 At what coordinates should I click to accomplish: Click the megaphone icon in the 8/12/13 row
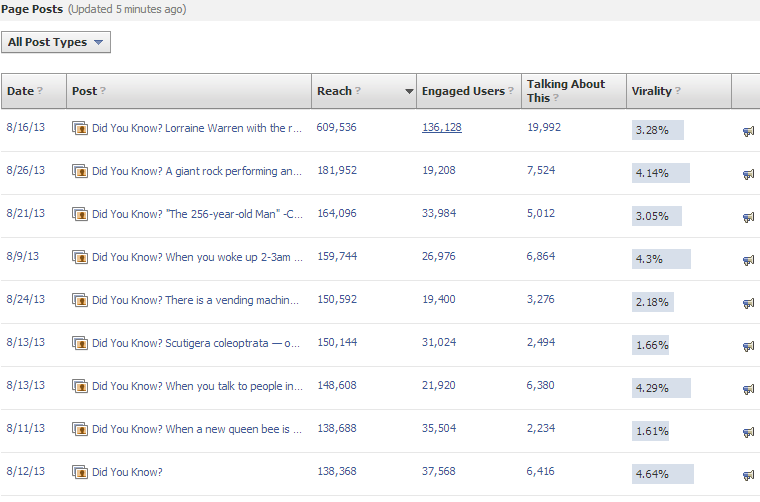pos(748,475)
